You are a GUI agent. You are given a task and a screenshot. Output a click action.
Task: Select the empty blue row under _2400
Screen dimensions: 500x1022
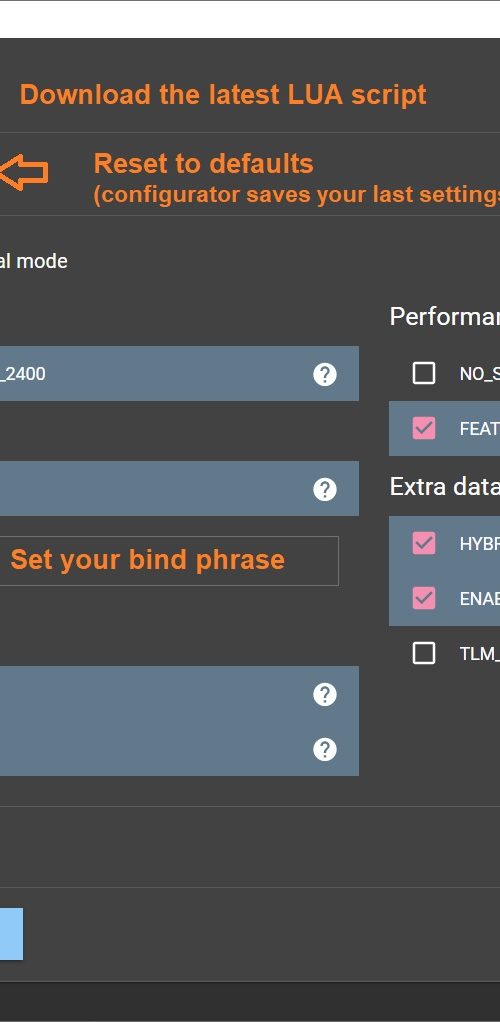pos(179,488)
